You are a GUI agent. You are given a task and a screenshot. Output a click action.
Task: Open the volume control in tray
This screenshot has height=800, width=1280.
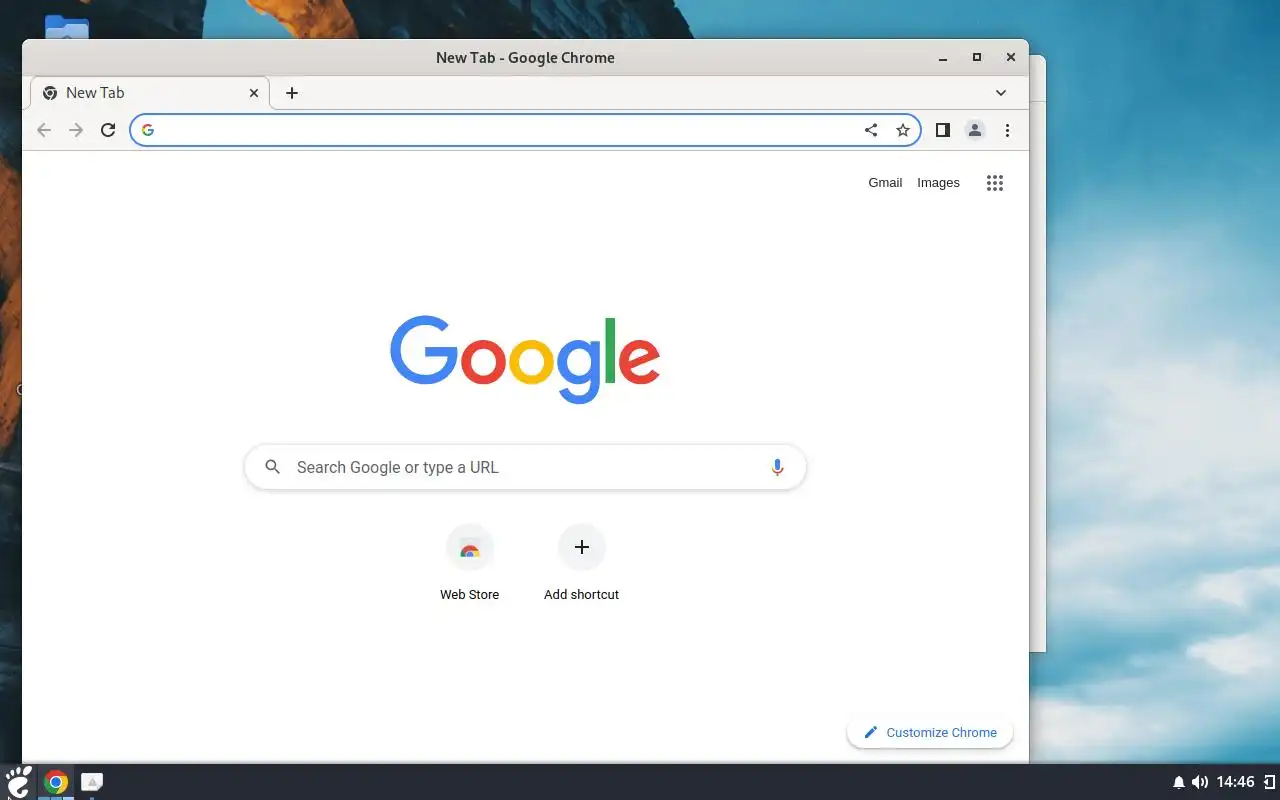coord(1200,782)
